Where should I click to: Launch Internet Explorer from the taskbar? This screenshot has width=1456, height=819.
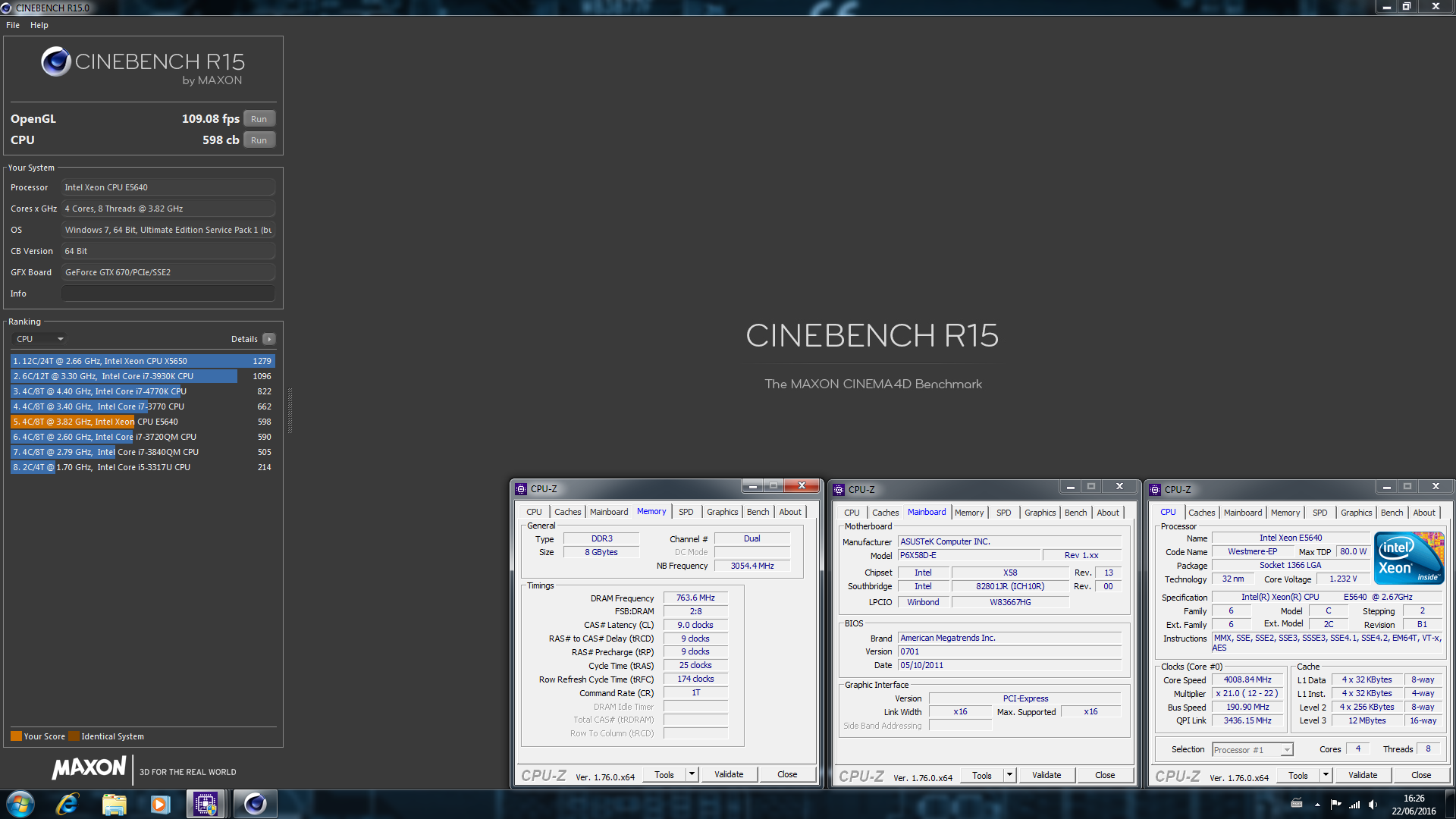67,804
